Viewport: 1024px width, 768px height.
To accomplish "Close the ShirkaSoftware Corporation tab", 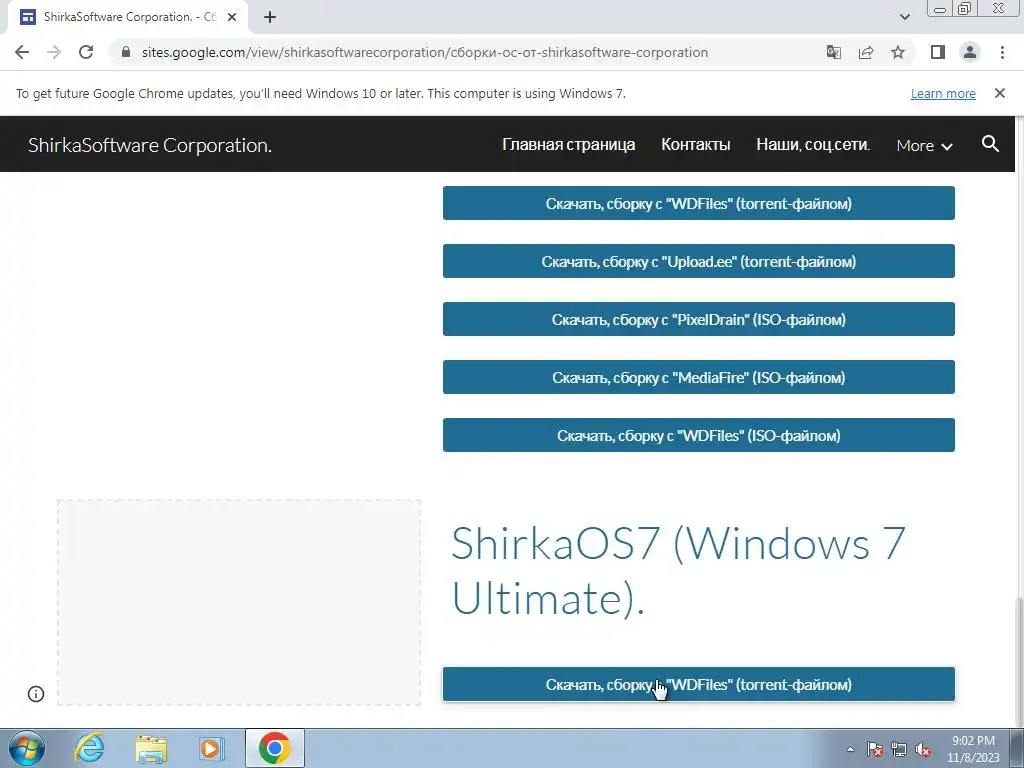I will click(232, 17).
